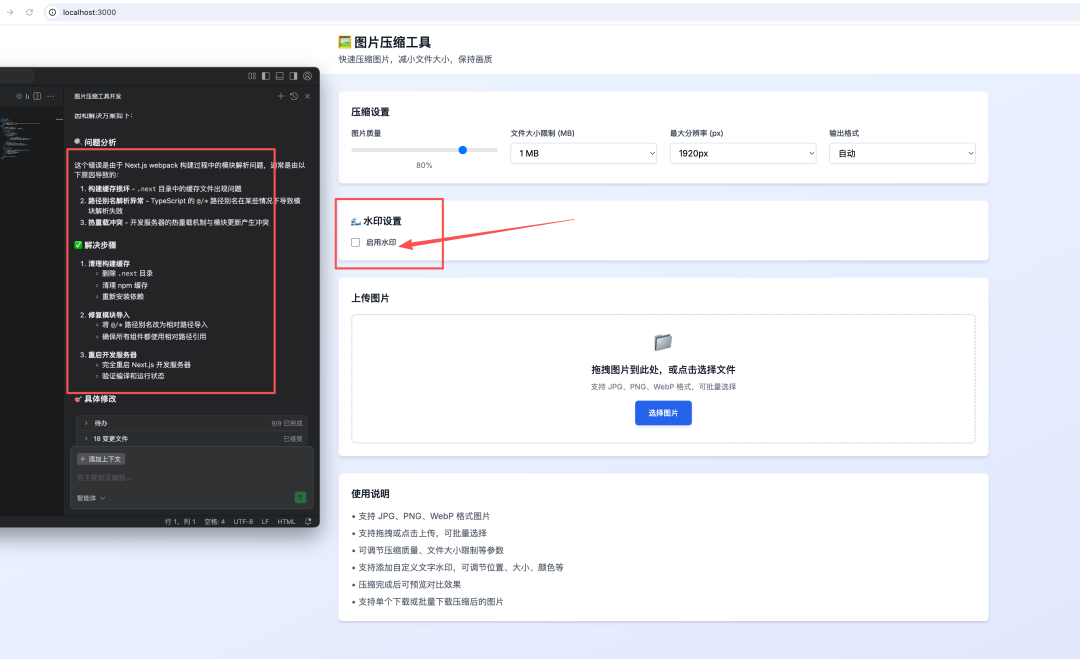Toggle bottom panel icon in editor window
The height and width of the screenshot is (659, 1080).
[280, 76]
